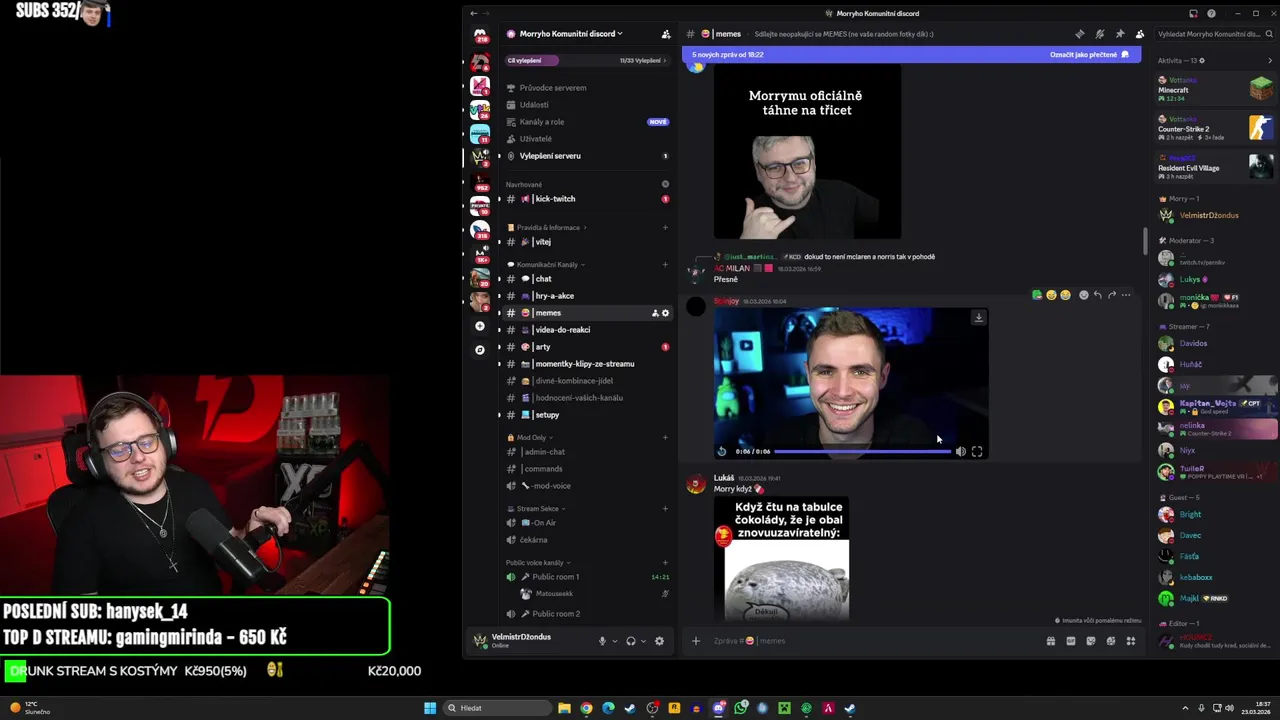Open microphone input options arrow
Image resolution: width=1280 pixels, height=720 pixels.
(615, 641)
